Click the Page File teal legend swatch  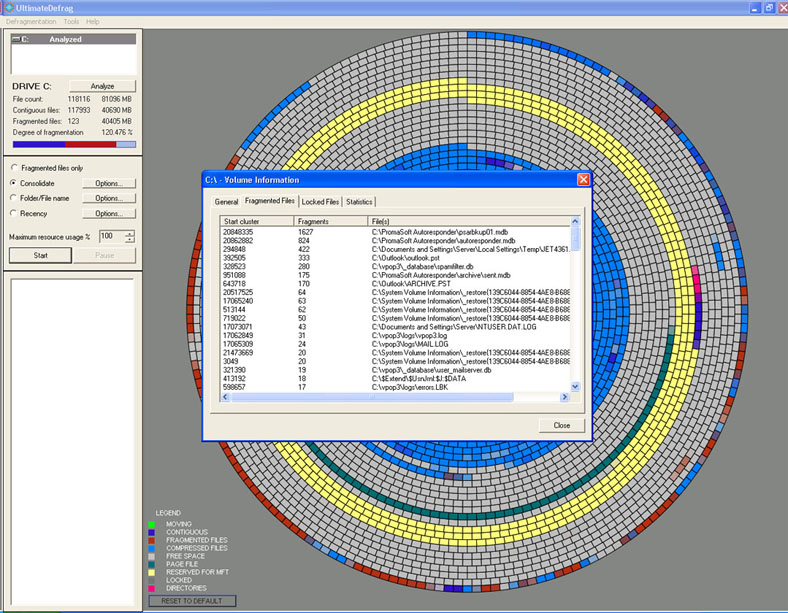[x=151, y=564]
